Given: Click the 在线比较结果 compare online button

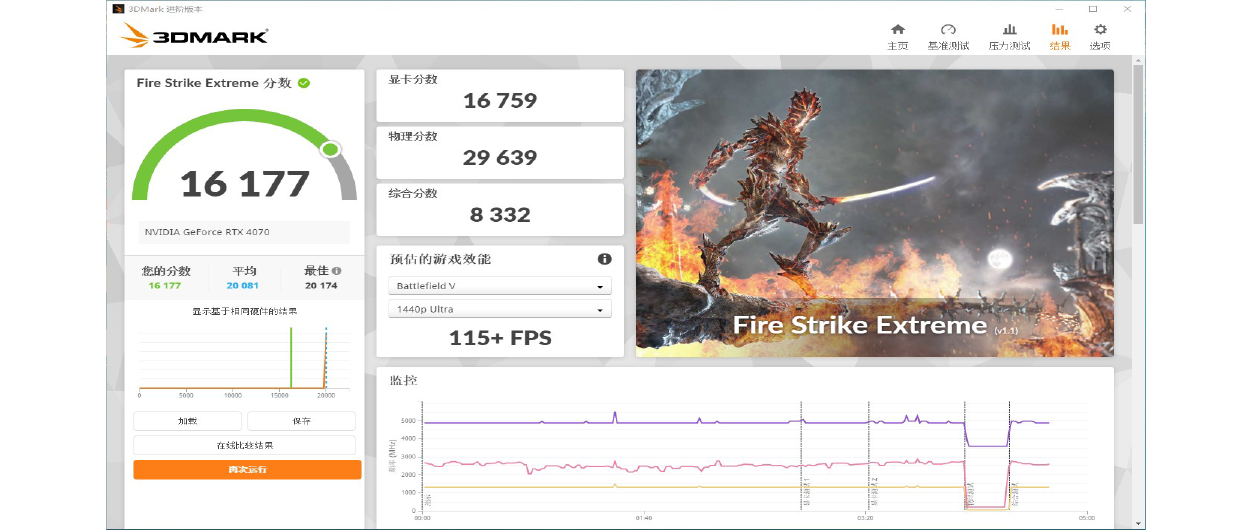Looking at the screenshot, I should point(245,445).
